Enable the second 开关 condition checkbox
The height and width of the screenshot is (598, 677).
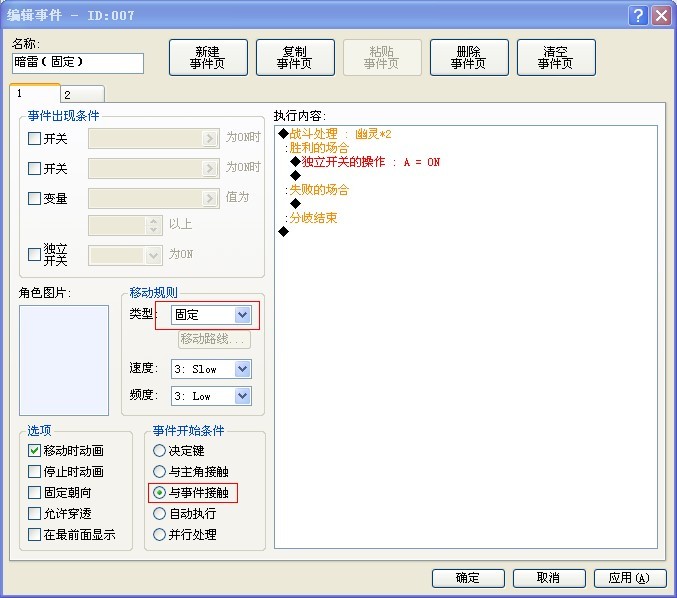click(34, 168)
